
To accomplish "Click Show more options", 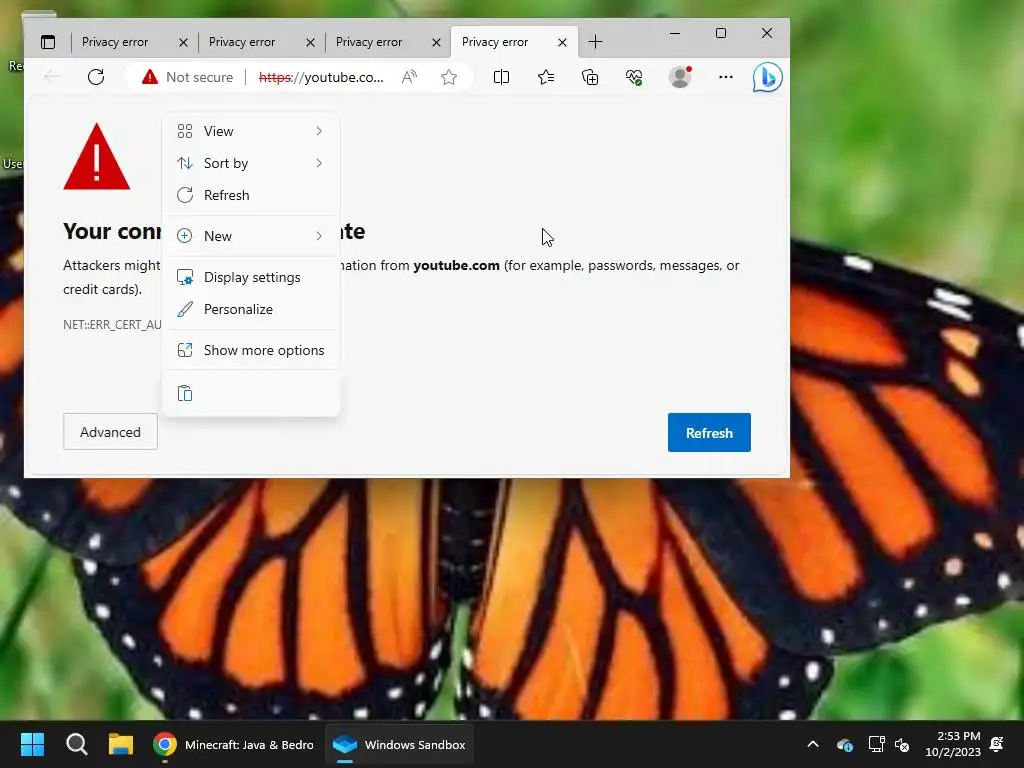I will point(251,351).
